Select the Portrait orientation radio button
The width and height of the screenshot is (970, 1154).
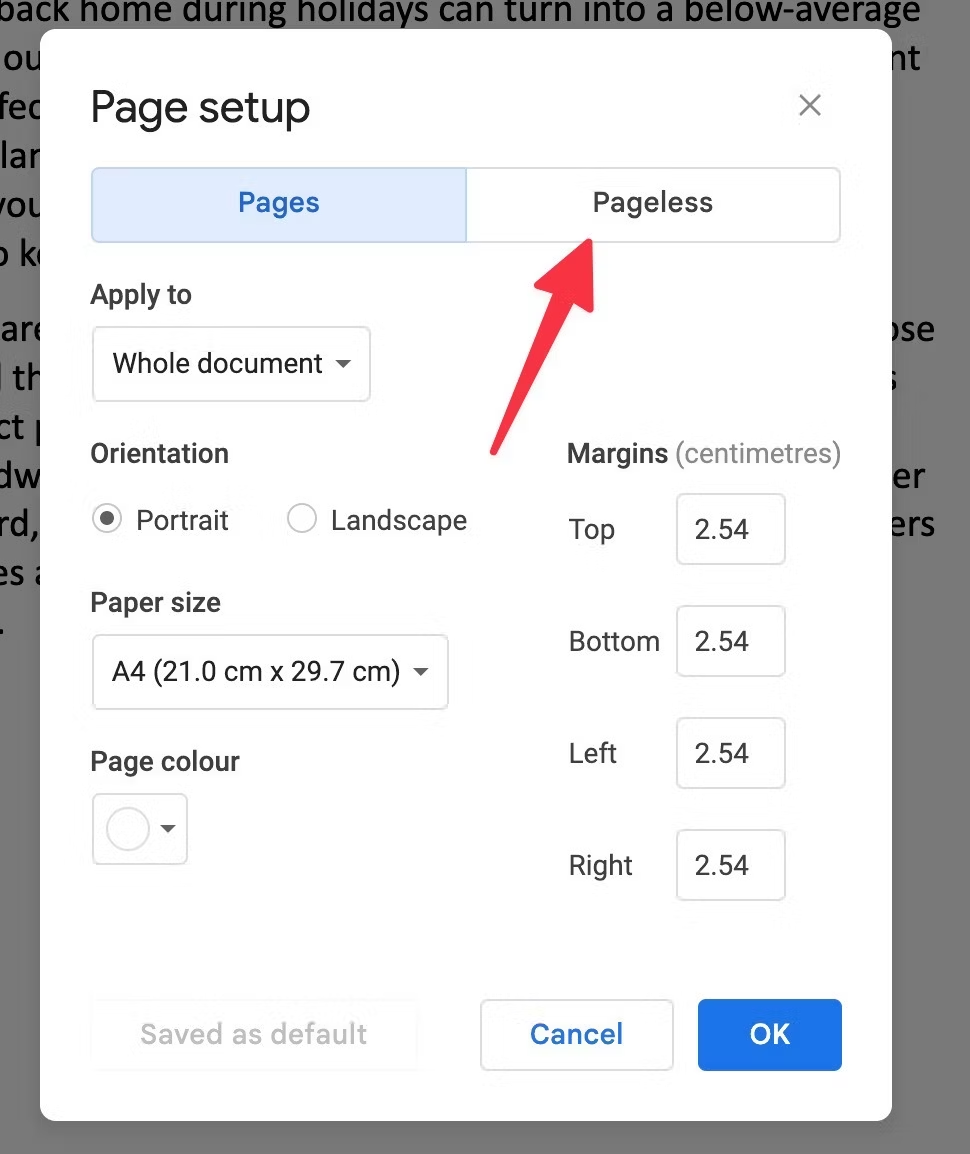coord(106,519)
